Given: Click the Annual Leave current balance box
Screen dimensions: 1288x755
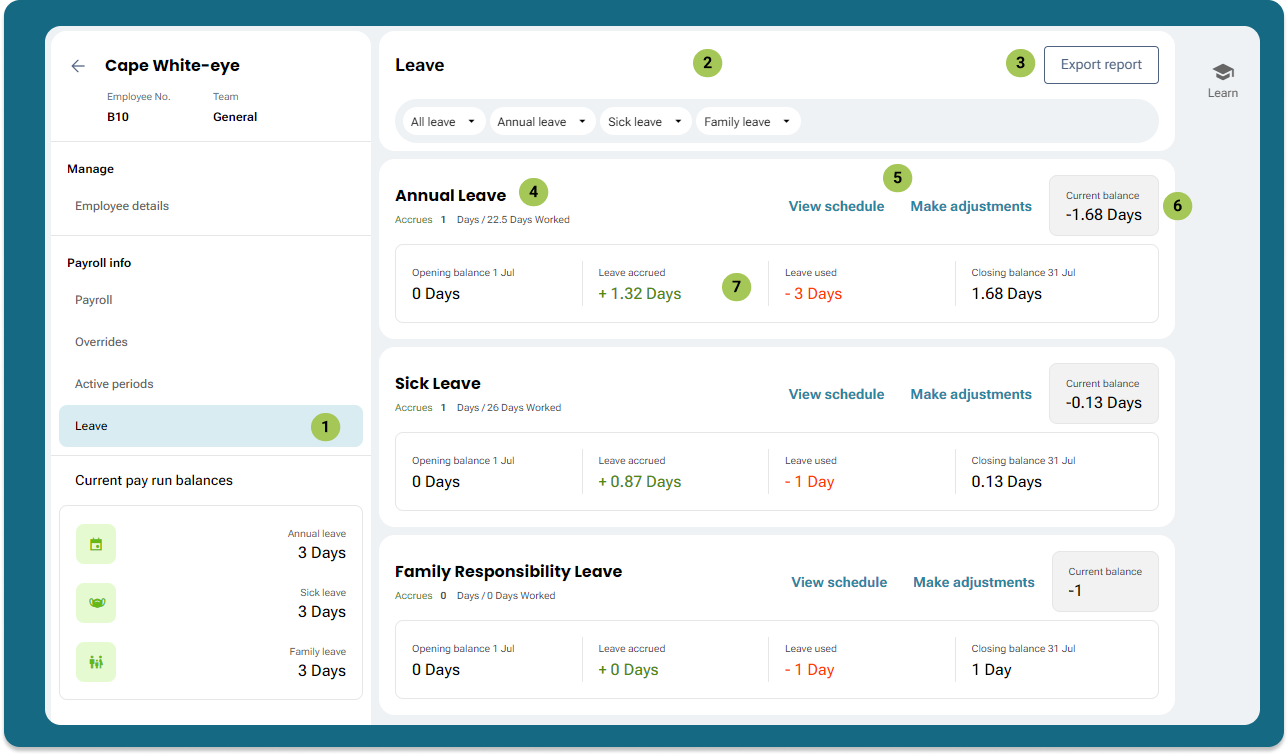Looking at the screenshot, I should pyautogui.click(x=1103, y=206).
